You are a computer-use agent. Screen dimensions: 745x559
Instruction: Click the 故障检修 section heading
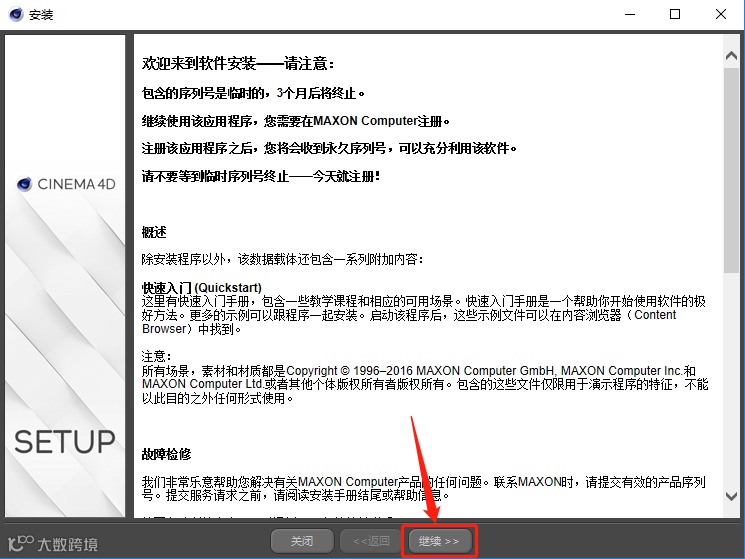tap(166, 455)
